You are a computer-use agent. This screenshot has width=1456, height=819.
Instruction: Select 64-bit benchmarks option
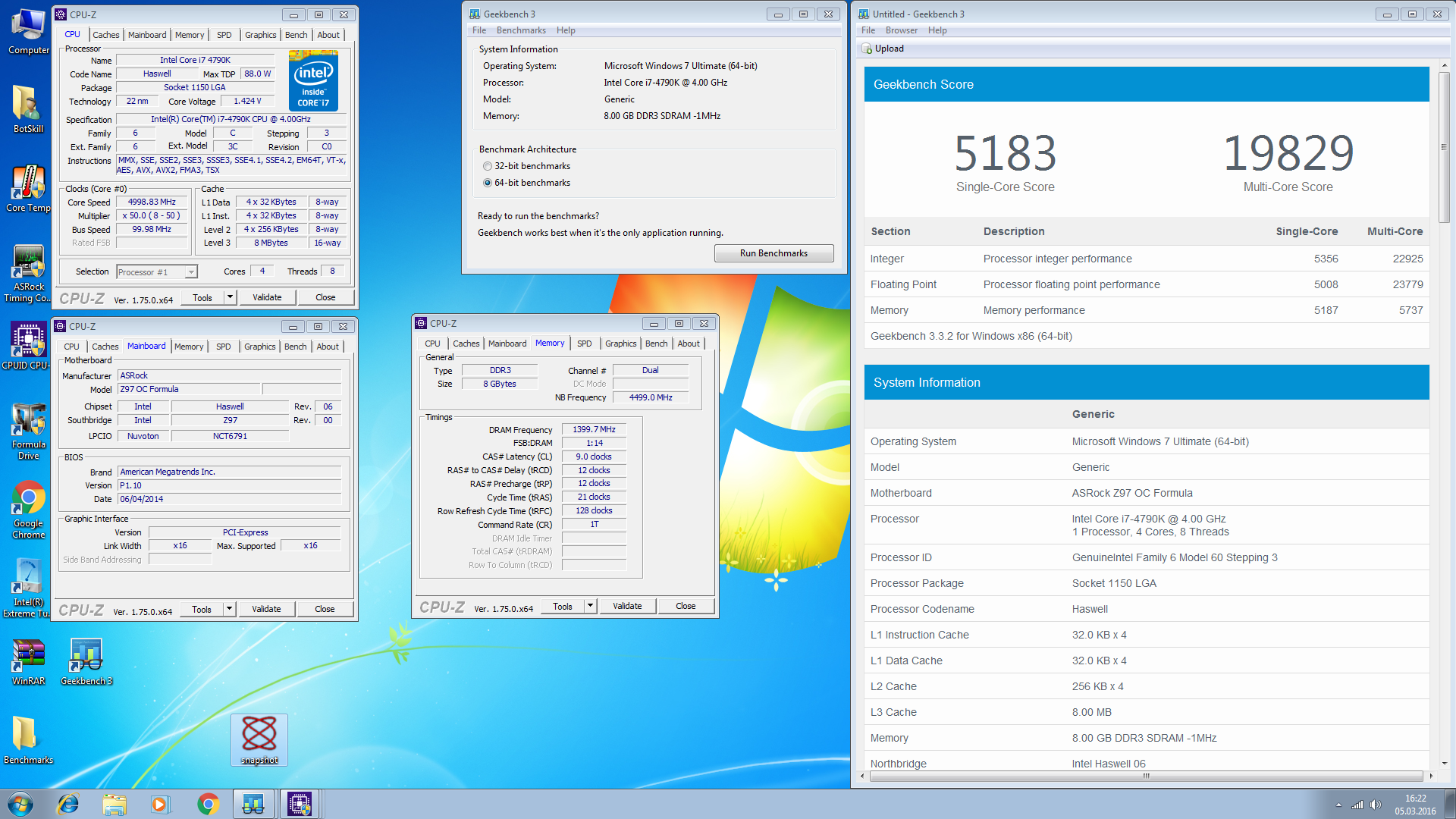point(488,183)
